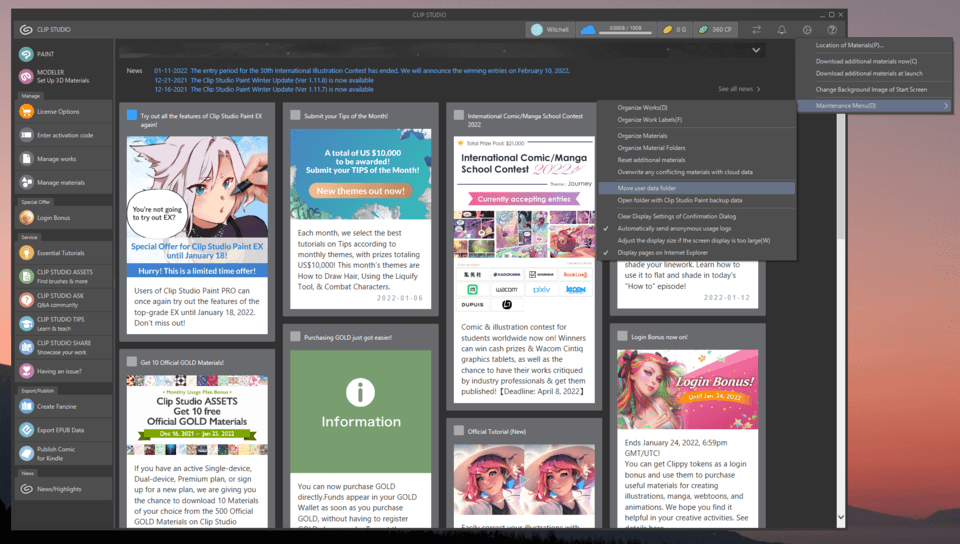Viewport: 960px width, 544px height.
Task: Open the settings gear icon
Action: (807, 29)
